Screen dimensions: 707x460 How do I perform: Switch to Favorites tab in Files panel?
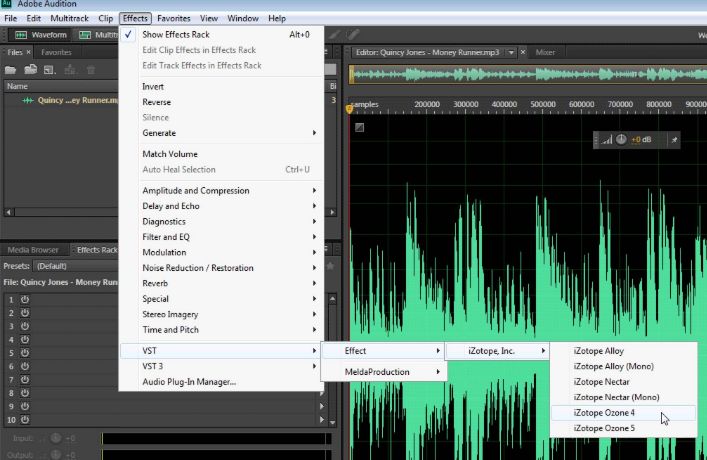click(56, 52)
